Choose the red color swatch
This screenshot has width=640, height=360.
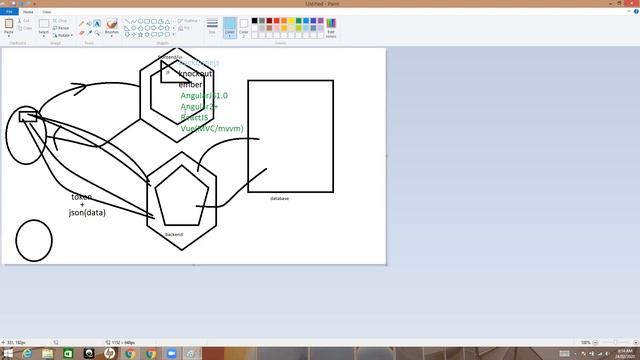click(276, 20)
